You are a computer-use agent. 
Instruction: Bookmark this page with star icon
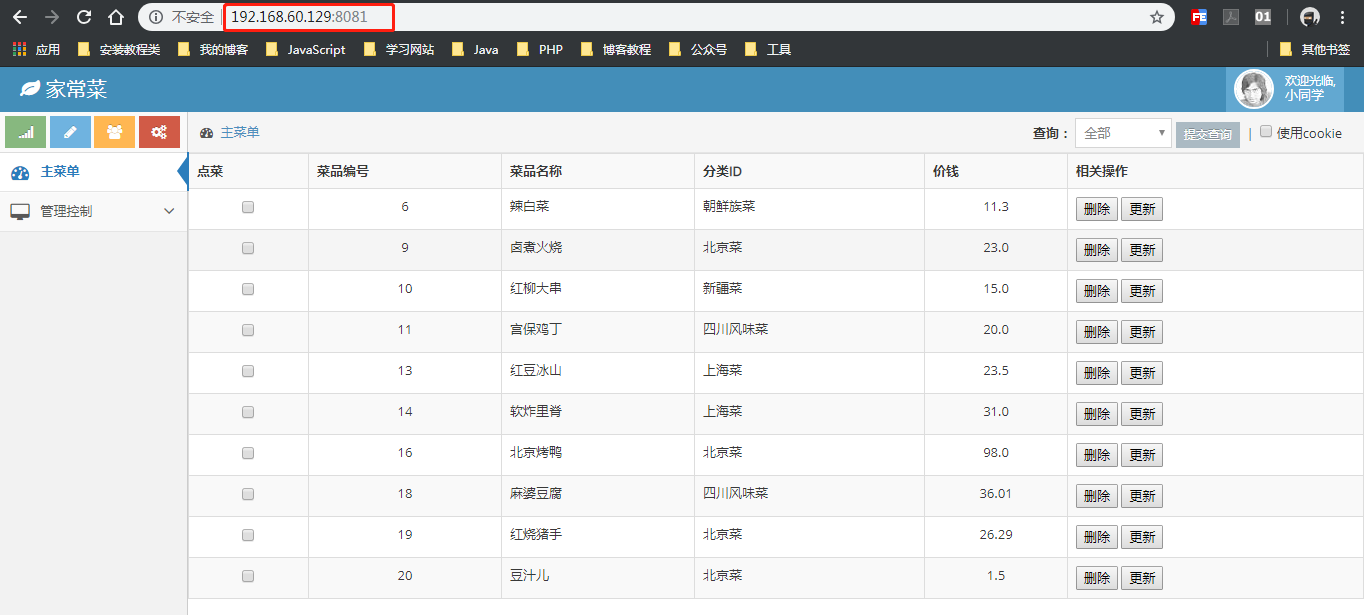1157,17
